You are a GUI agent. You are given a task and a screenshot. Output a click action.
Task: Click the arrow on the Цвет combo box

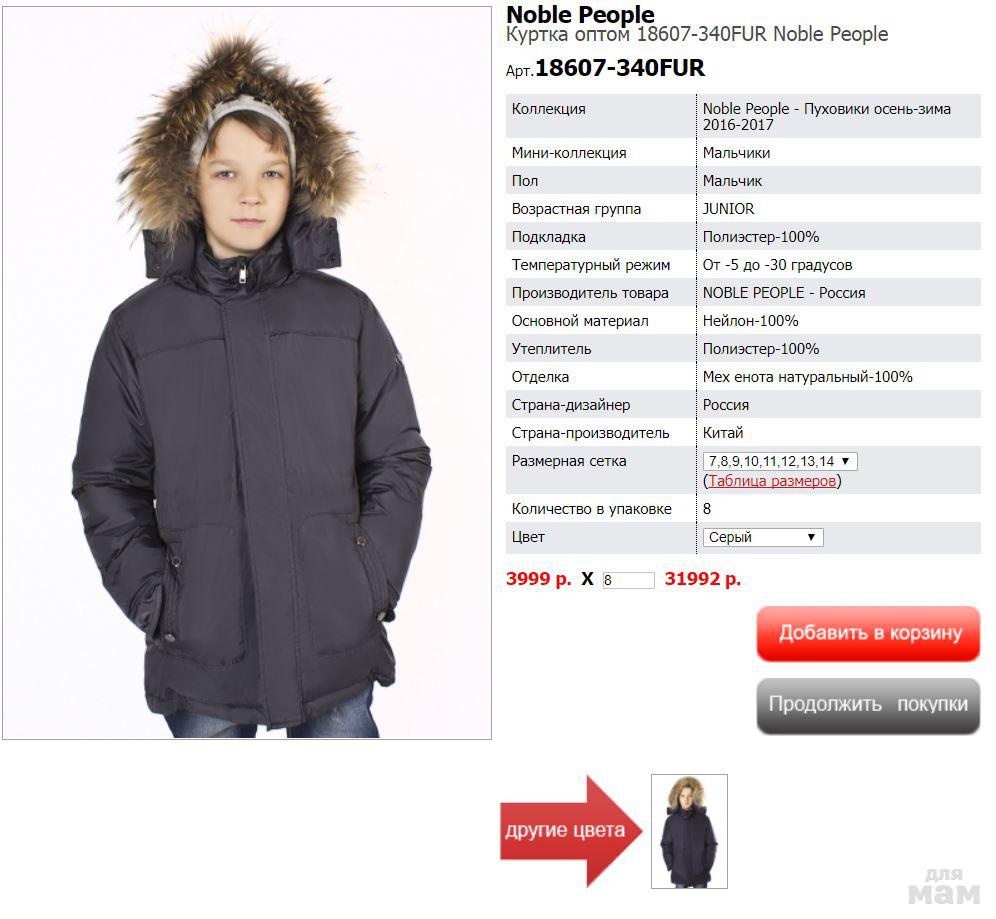coord(811,537)
